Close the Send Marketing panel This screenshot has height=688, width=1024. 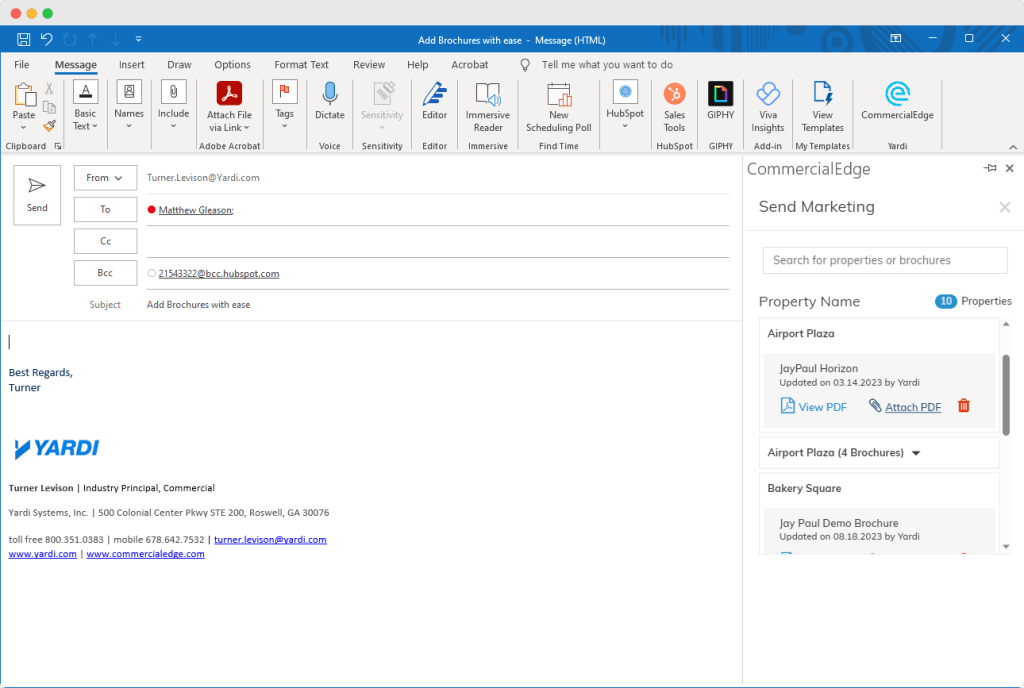point(1004,208)
